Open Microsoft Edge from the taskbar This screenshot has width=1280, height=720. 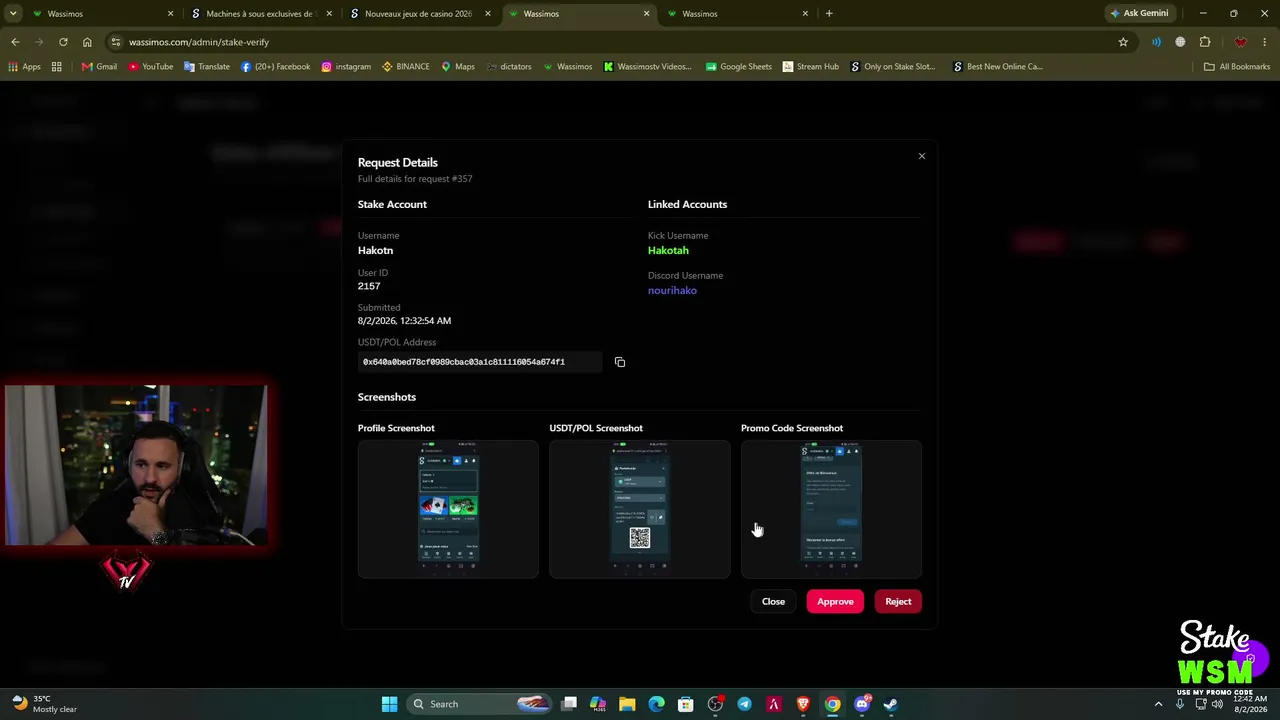pyautogui.click(x=656, y=704)
